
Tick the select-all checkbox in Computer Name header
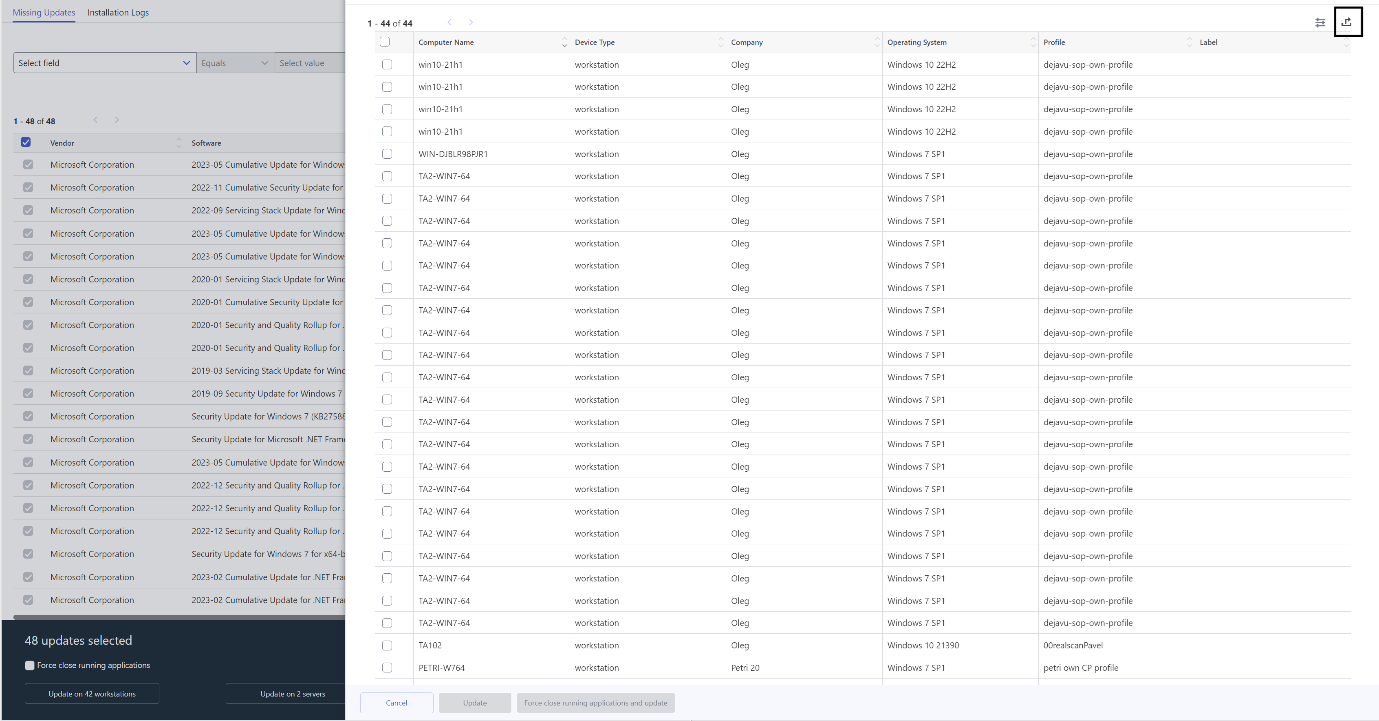[x=385, y=42]
